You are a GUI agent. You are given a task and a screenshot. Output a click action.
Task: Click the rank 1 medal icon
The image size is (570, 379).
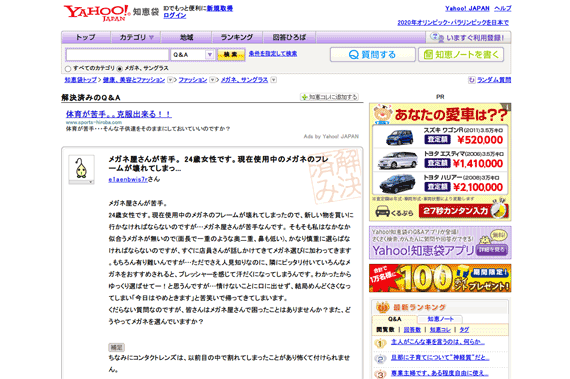(x=380, y=343)
